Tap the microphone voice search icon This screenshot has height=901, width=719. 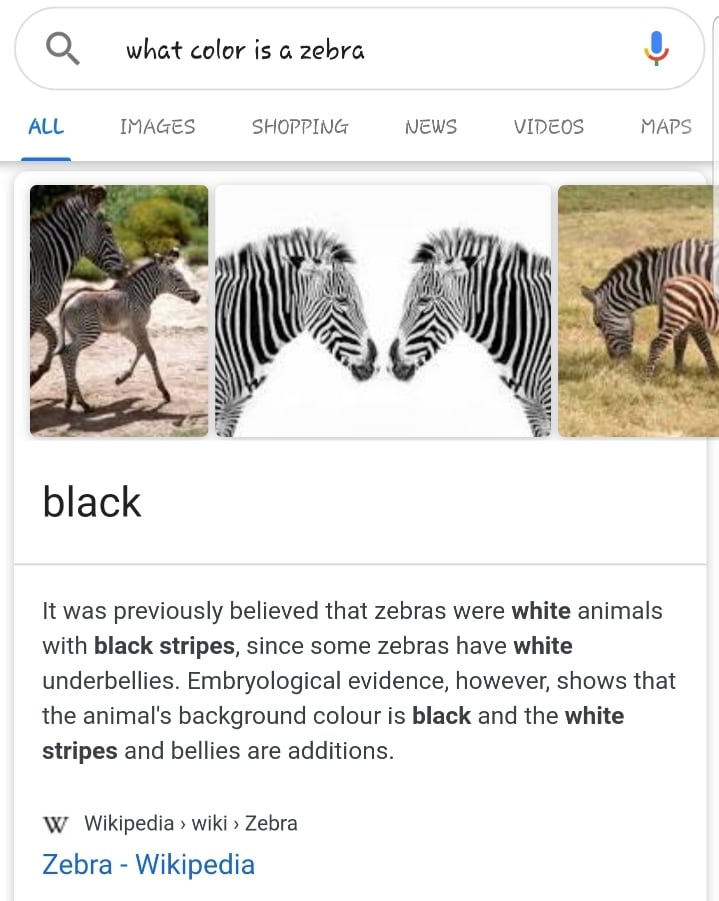point(656,48)
